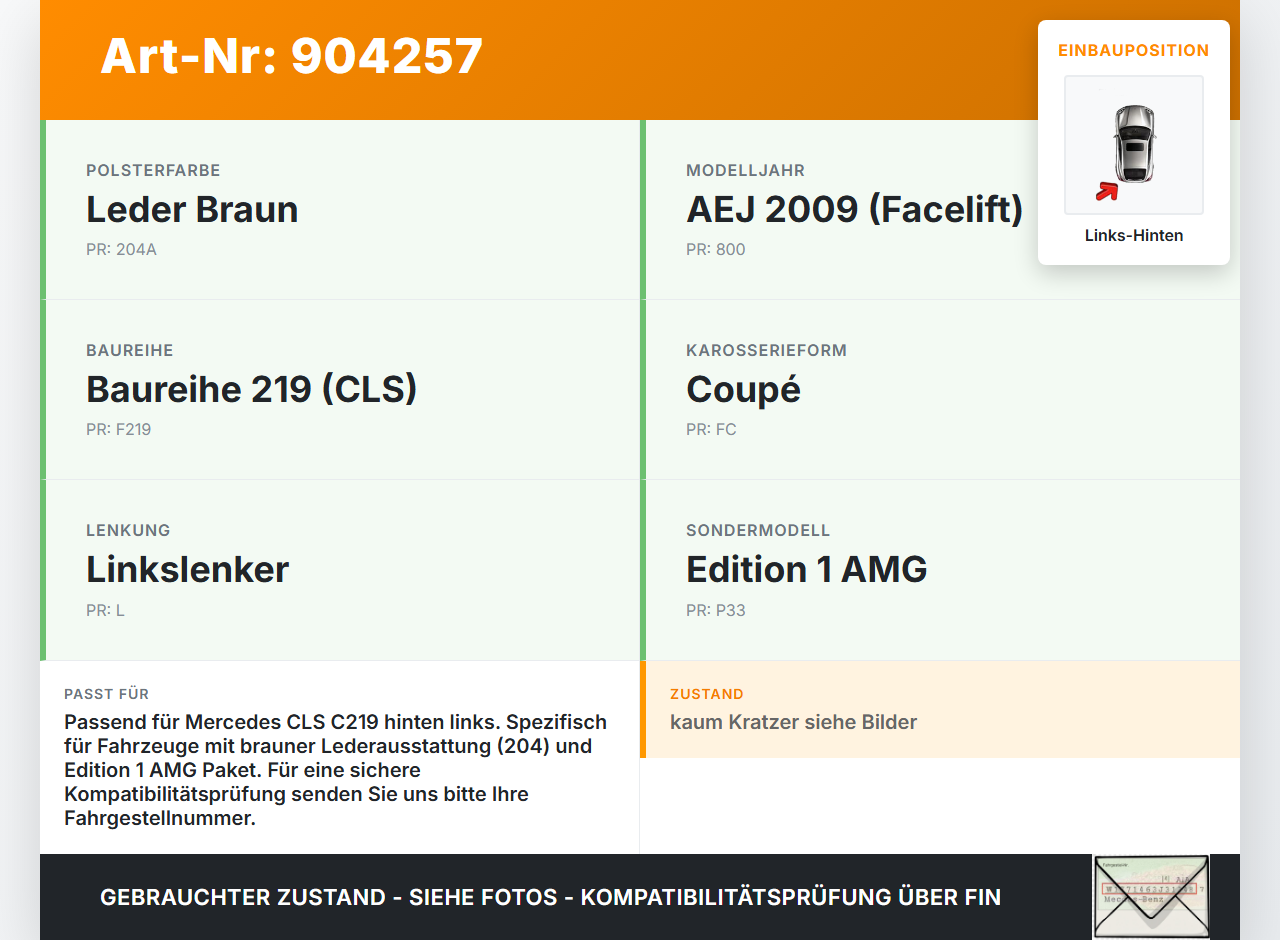Click the KAROSSERIEFORM label
1280x940 pixels.
(x=767, y=351)
